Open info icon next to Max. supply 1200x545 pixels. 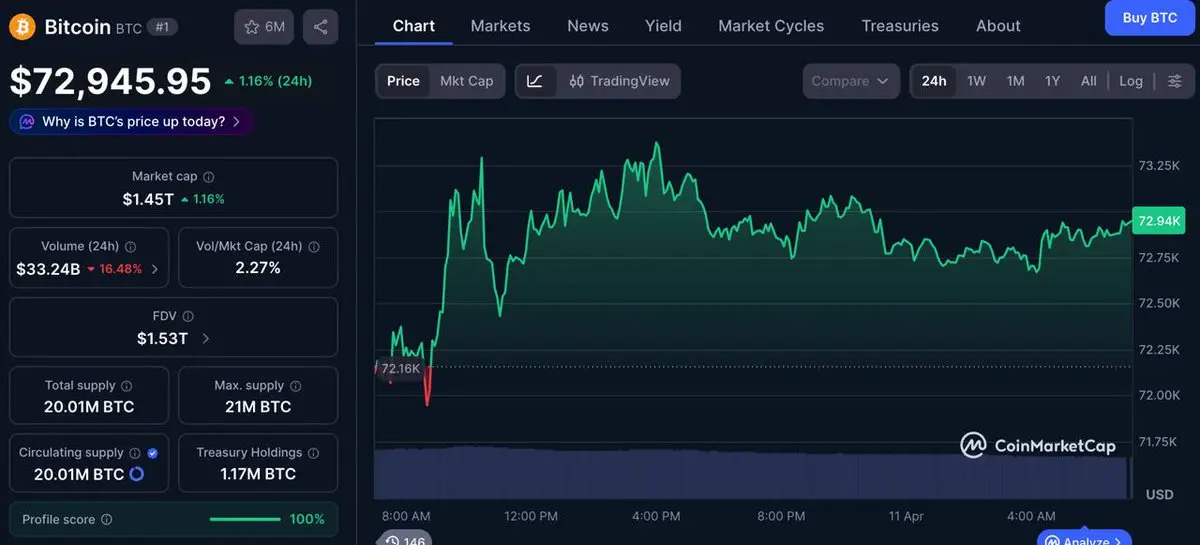295,385
